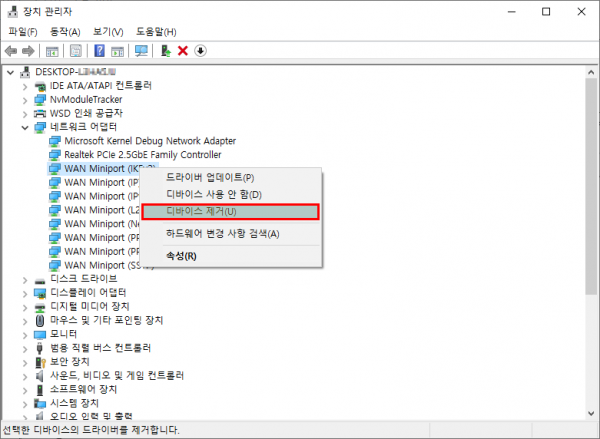Click the scan hardware changes monitor icon
The image size is (600, 439).
click(x=141, y=51)
